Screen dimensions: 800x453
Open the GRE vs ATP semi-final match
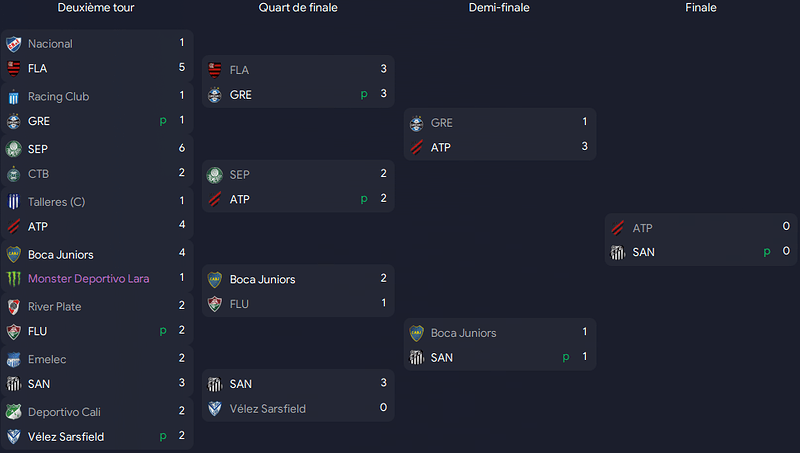click(x=500, y=134)
